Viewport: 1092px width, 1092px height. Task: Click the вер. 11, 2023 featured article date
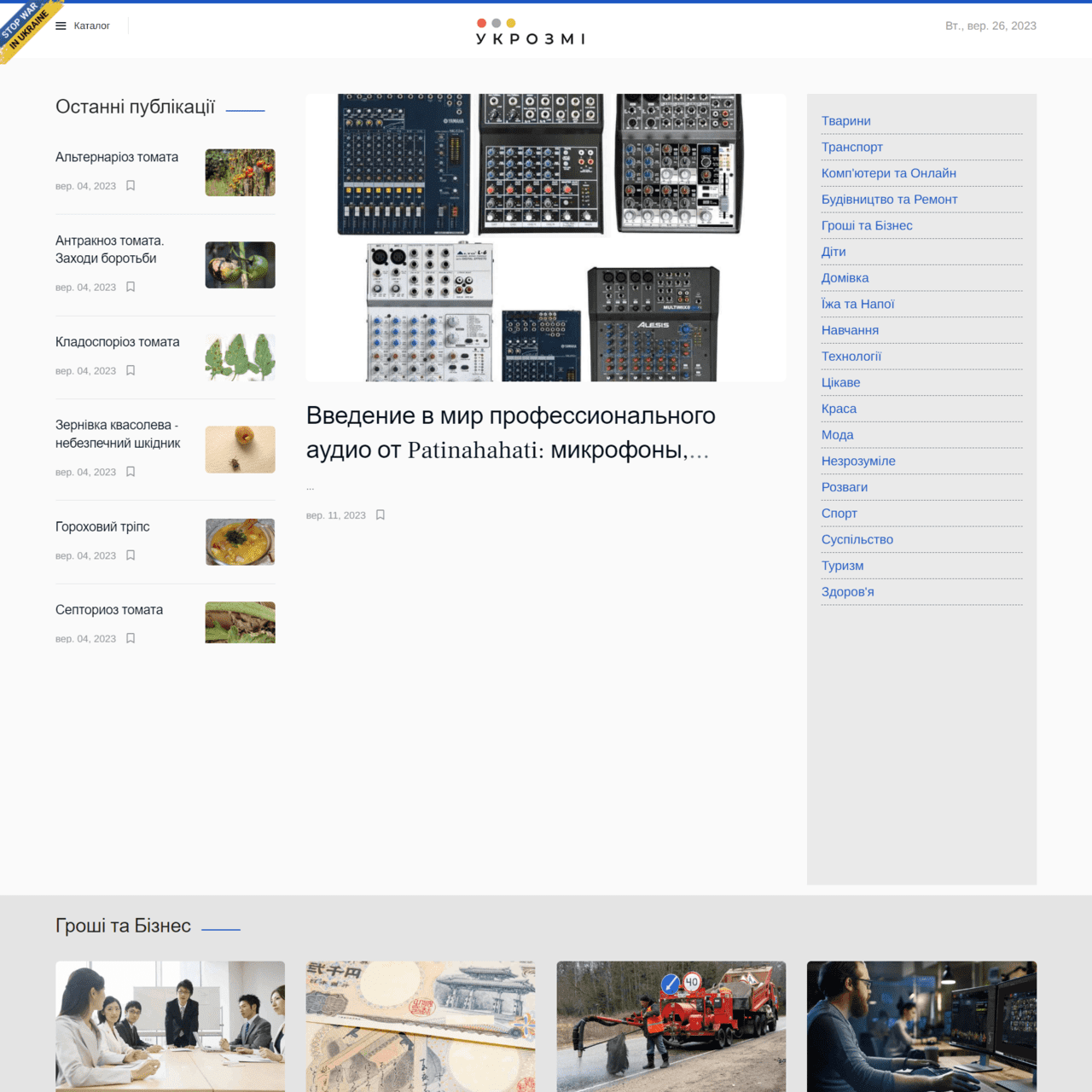pos(336,515)
